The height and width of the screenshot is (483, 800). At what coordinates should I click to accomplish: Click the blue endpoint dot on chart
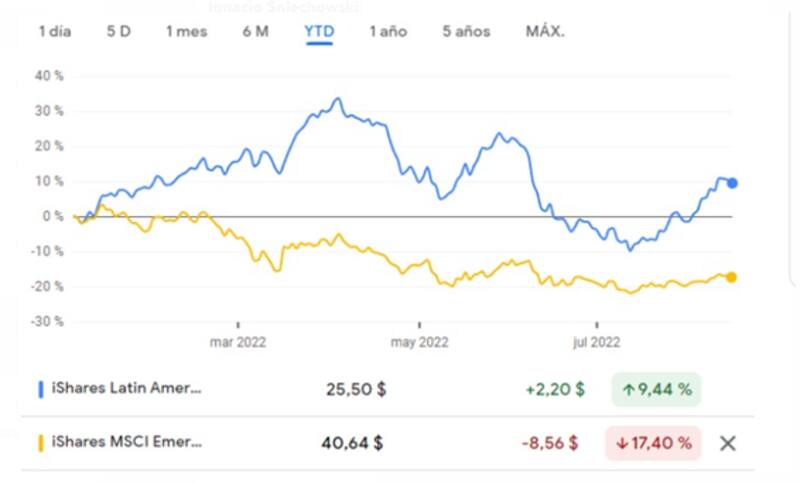pos(732,183)
